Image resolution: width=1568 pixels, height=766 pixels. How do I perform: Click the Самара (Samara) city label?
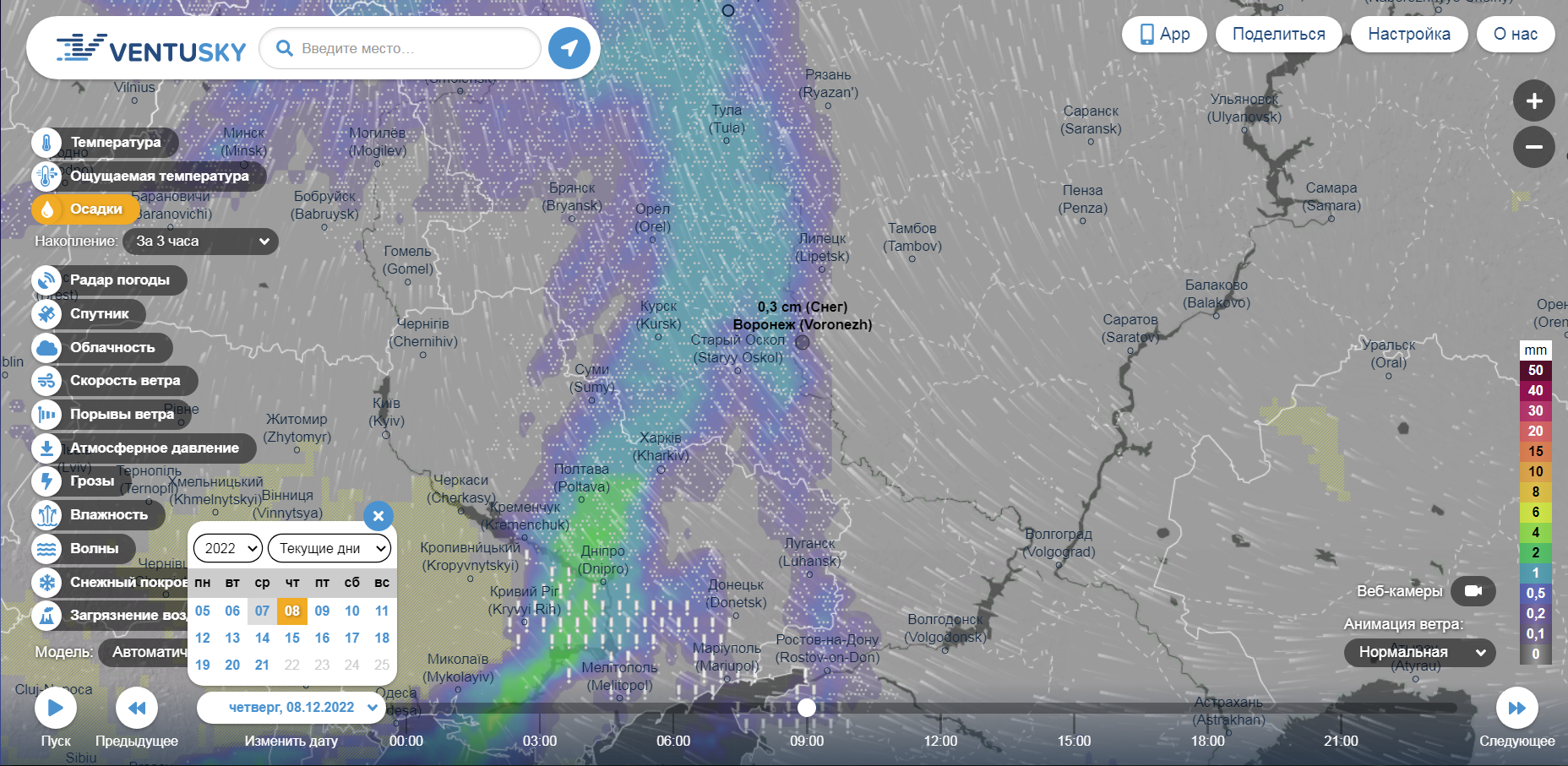(1331, 197)
